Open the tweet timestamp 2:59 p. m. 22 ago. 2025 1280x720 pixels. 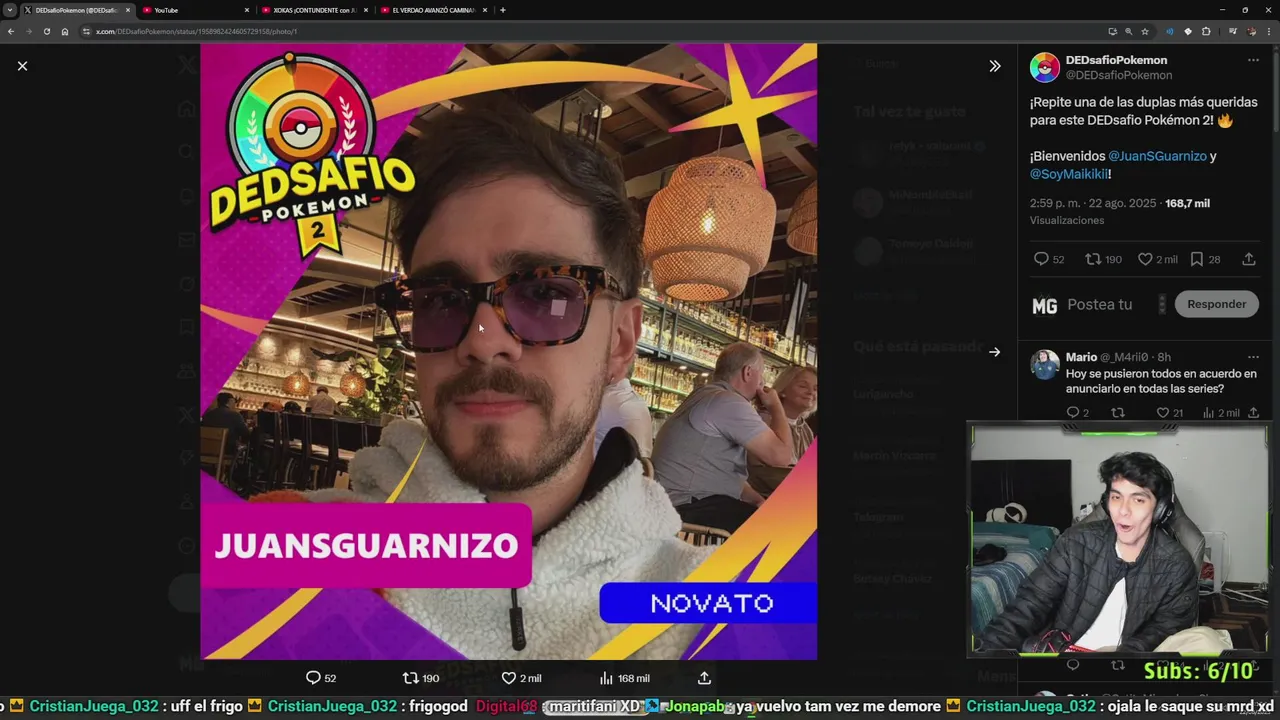[x=1093, y=203]
